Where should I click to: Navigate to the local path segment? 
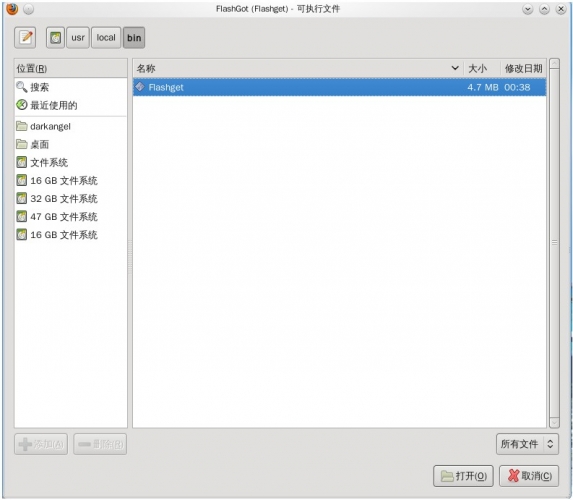point(106,38)
